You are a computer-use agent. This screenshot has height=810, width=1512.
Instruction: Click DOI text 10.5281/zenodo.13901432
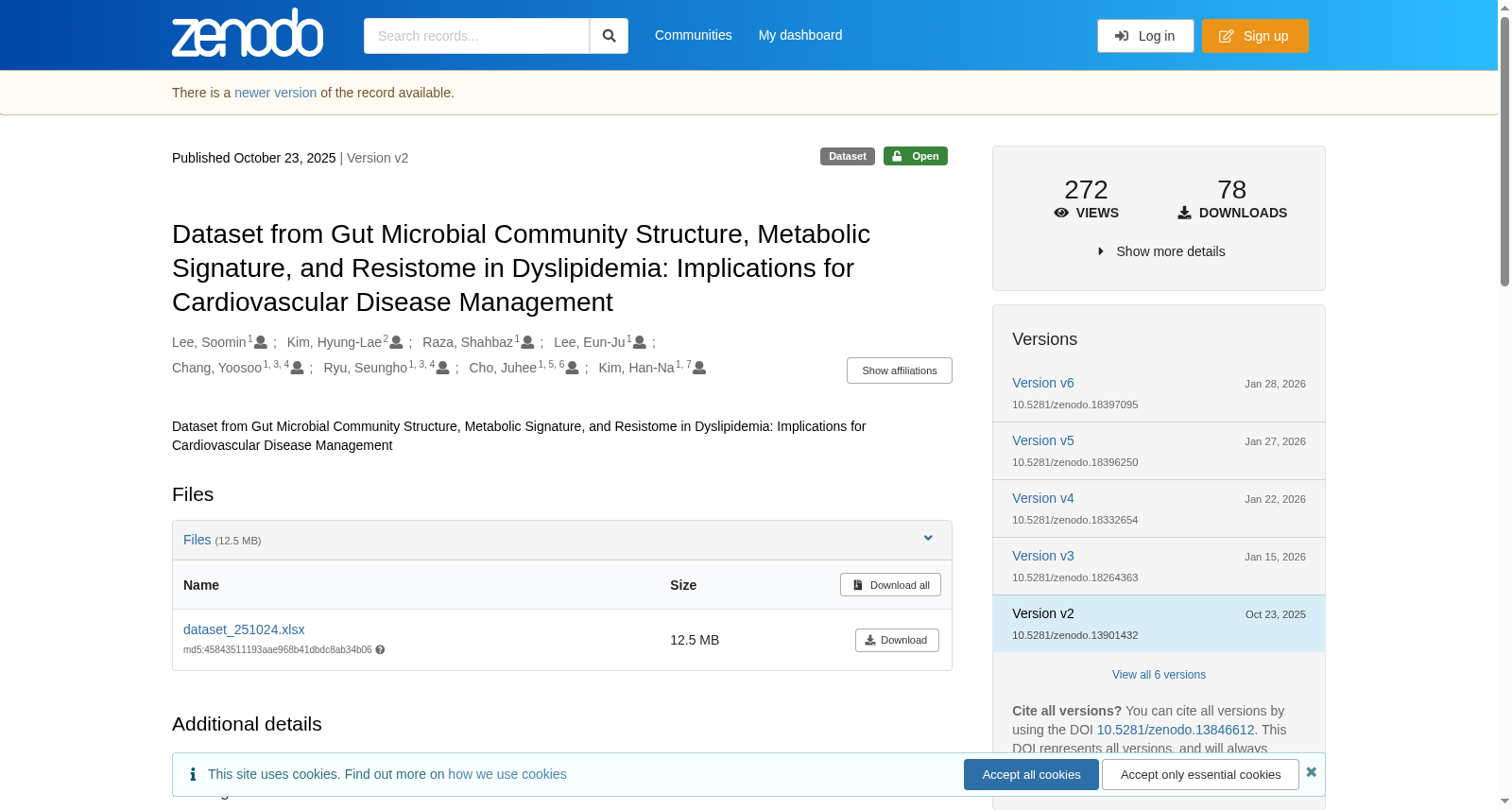1075,635
